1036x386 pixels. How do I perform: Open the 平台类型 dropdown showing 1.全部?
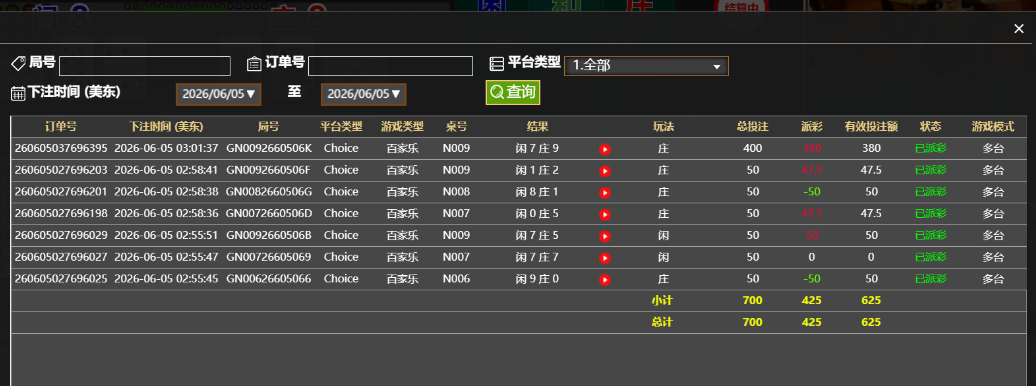646,66
